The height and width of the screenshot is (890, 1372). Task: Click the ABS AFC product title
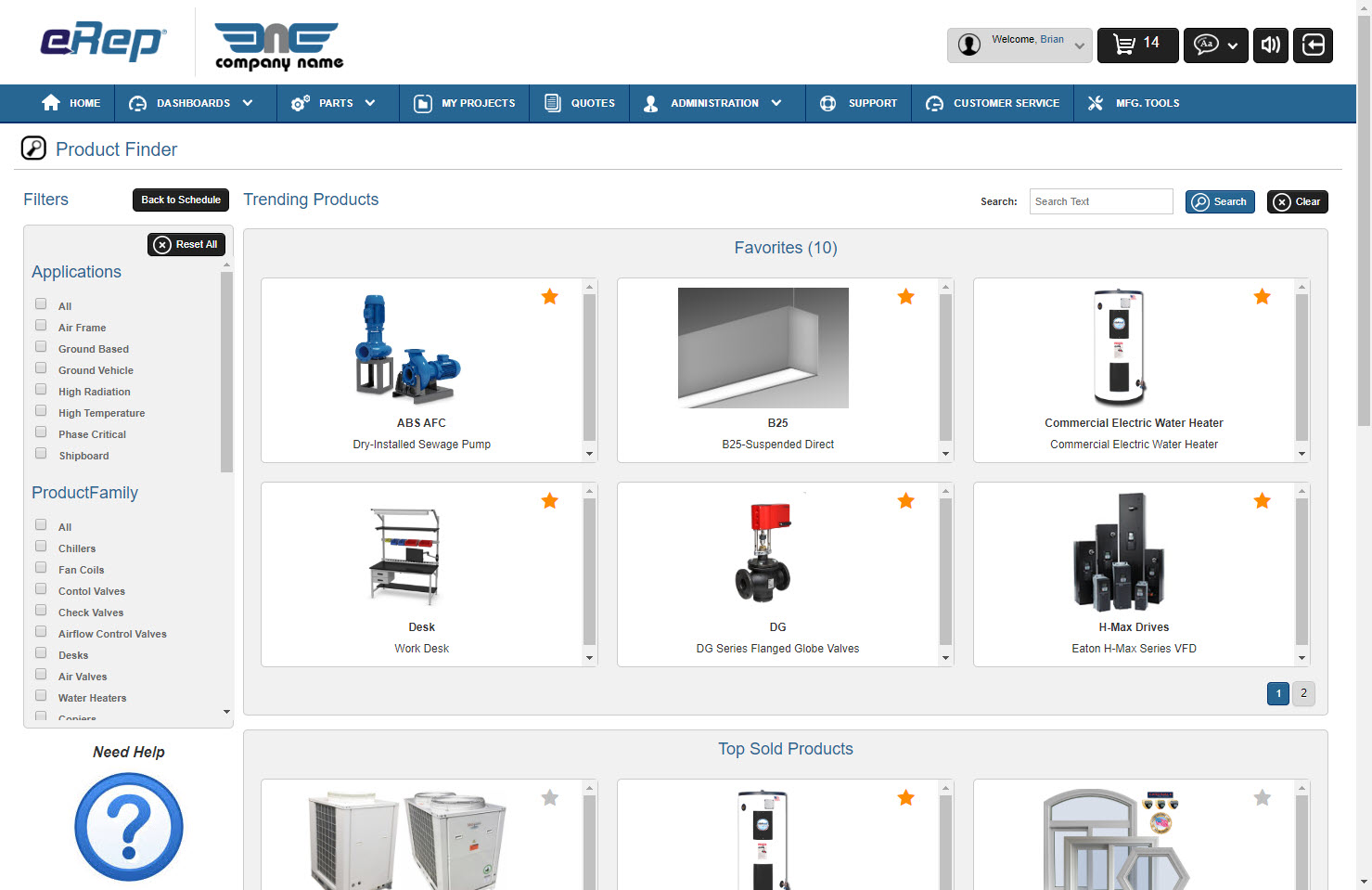point(421,423)
